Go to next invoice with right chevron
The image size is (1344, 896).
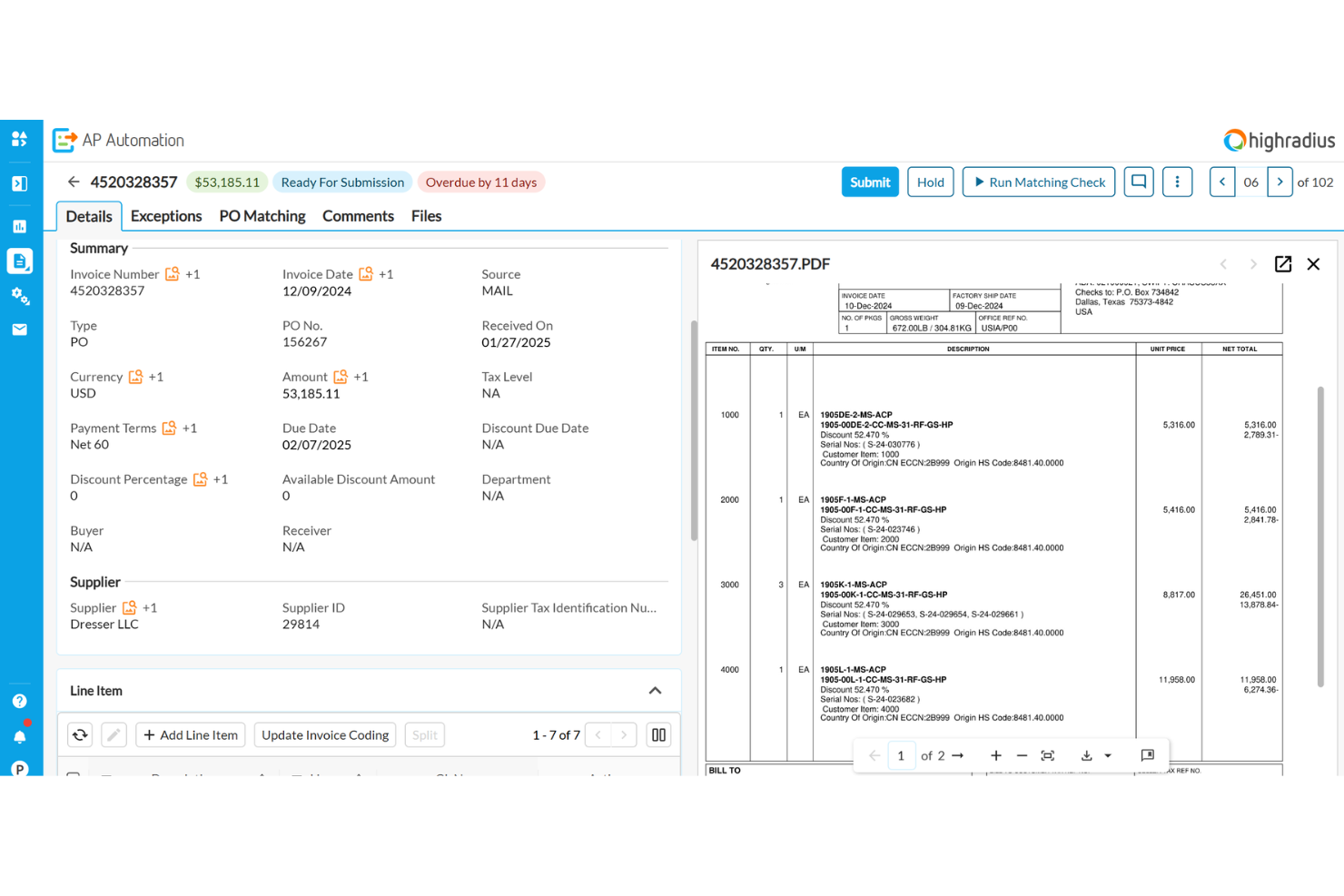[1280, 182]
